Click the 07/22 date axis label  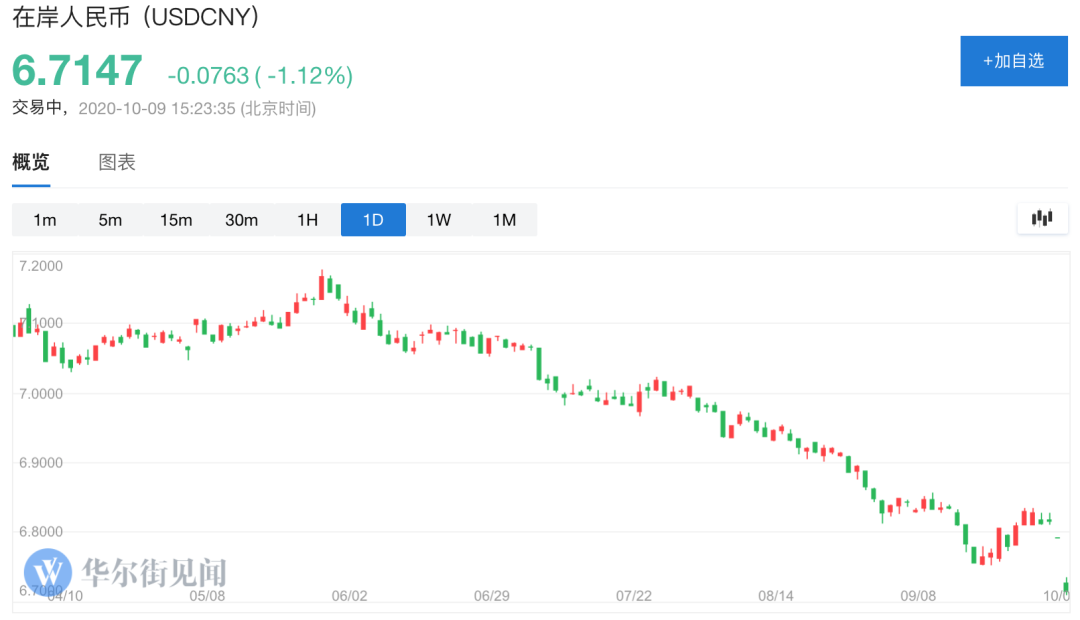pos(634,596)
